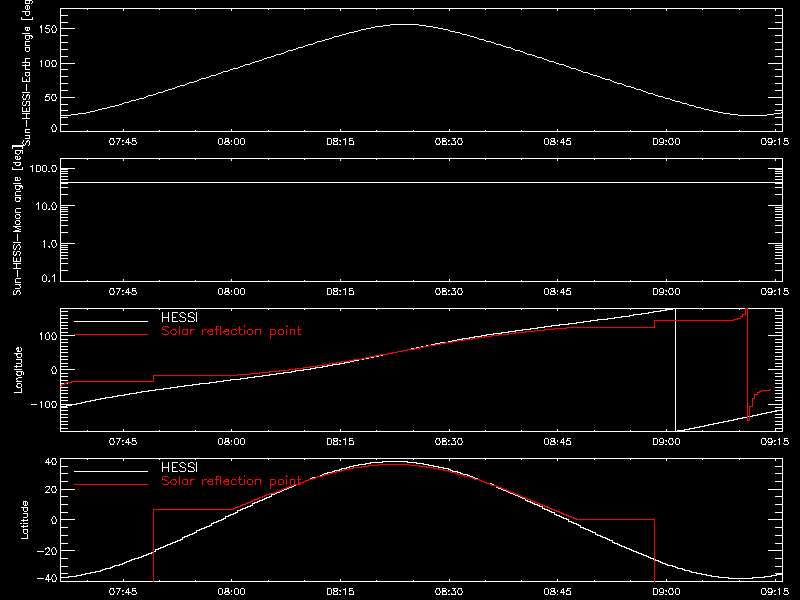Click the 100 tick on Longitude axis

pos(47,336)
